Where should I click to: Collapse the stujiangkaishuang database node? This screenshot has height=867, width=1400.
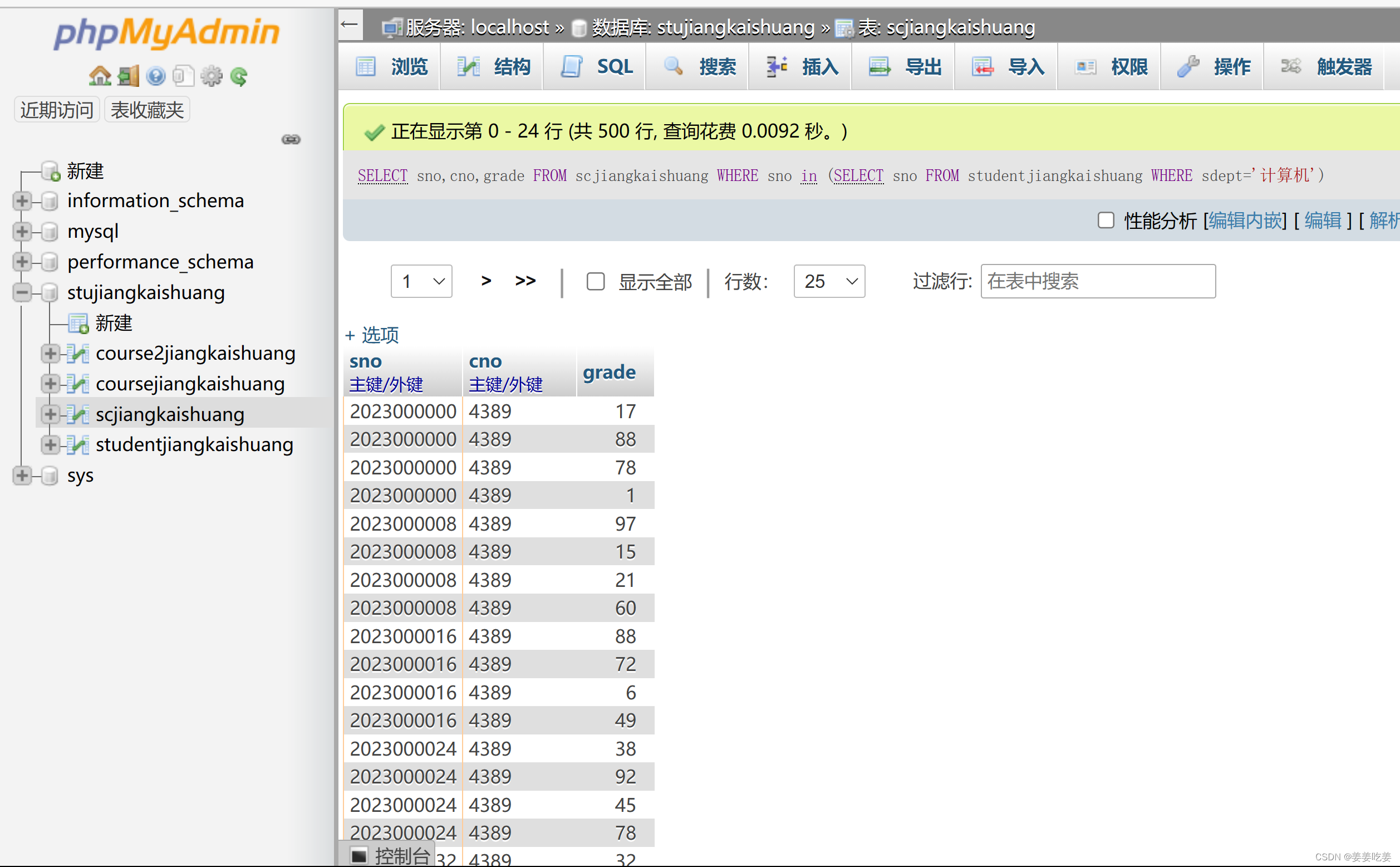(x=22, y=292)
